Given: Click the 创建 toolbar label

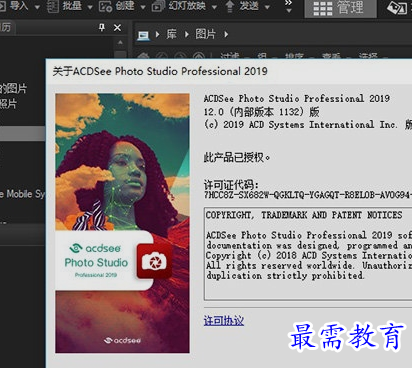Looking at the screenshot, I should [x=125, y=6].
